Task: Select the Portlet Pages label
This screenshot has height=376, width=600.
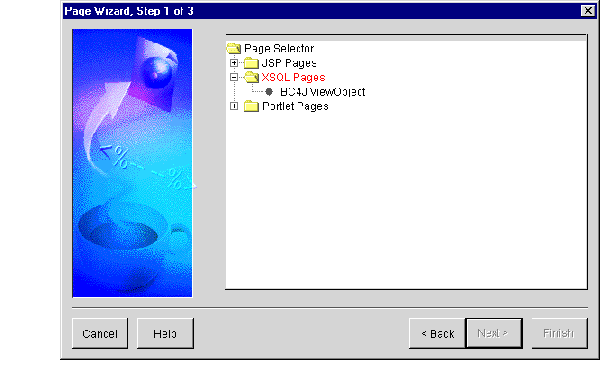Action: click(295, 106)
